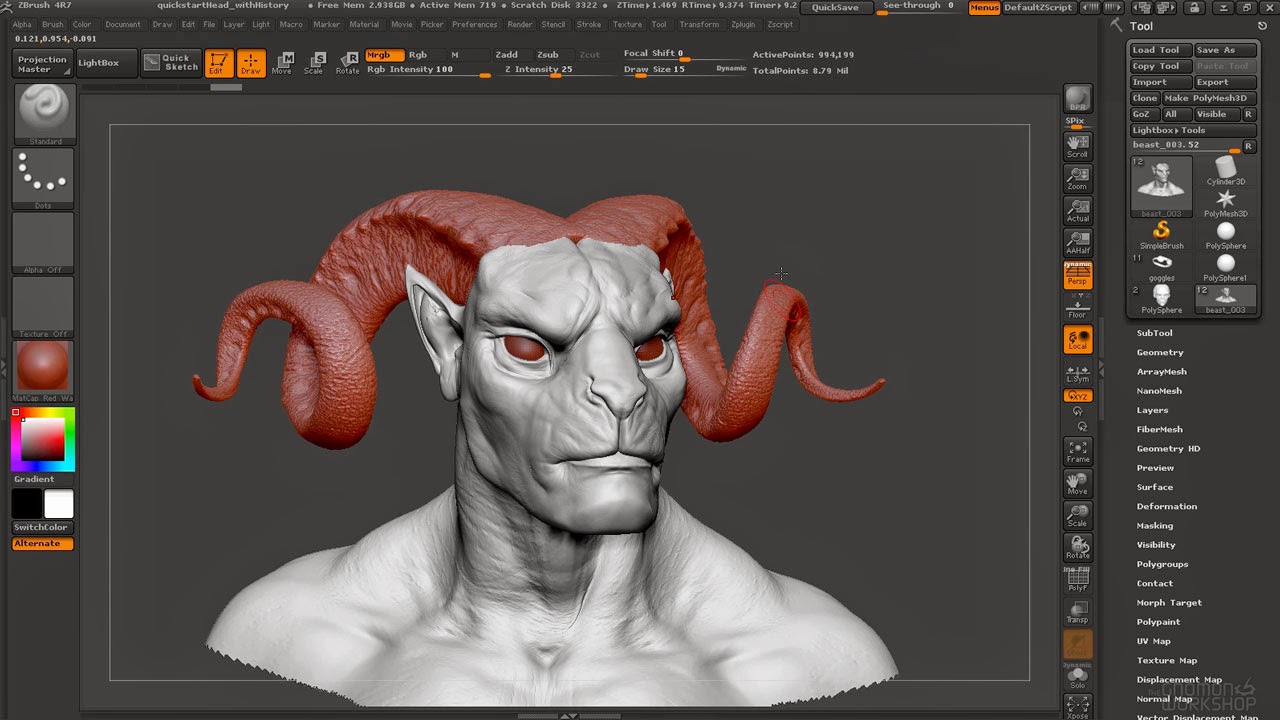Expand the Geometry palette section
1280x720 pixels.
tap(1160, 352)
